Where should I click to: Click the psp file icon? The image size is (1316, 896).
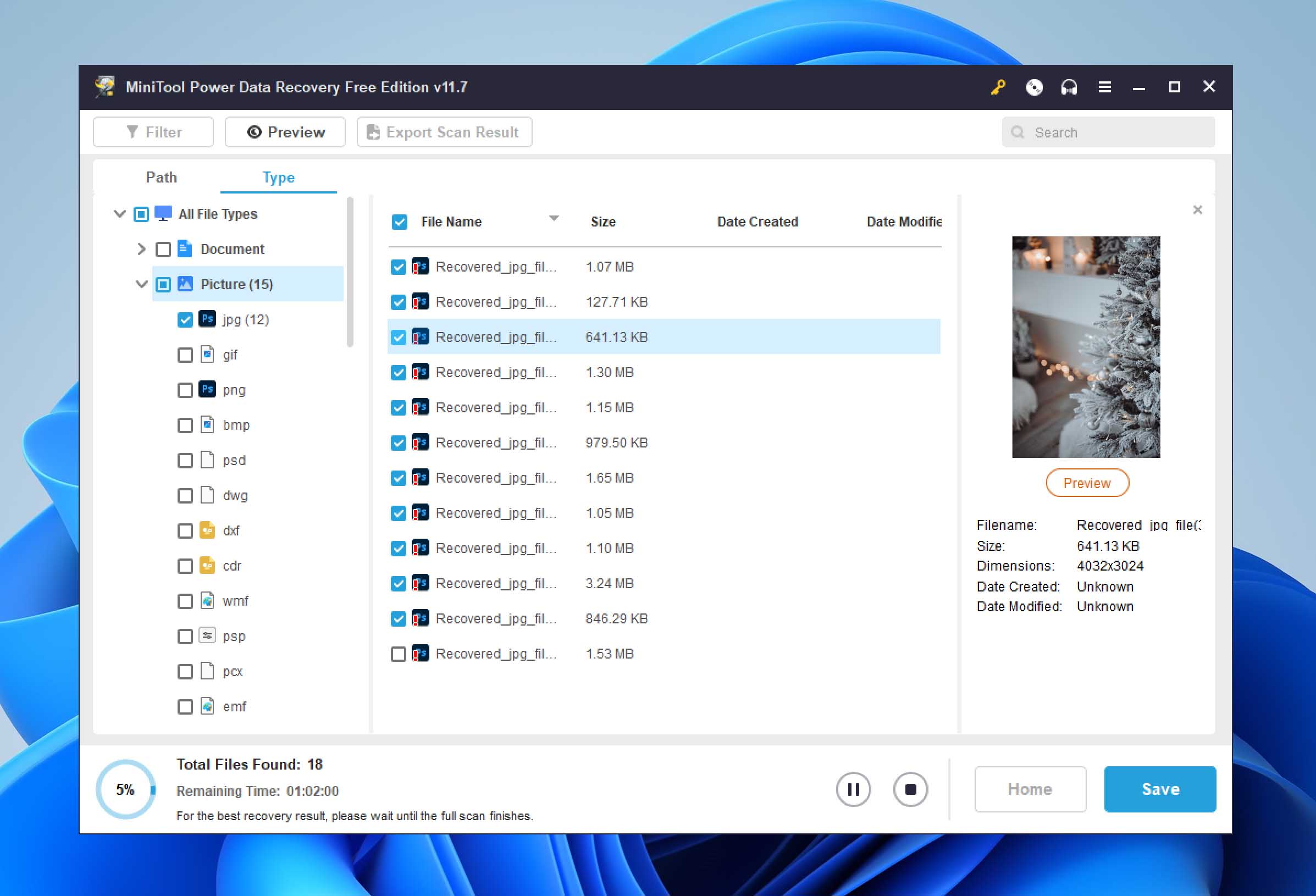point(207,635)
